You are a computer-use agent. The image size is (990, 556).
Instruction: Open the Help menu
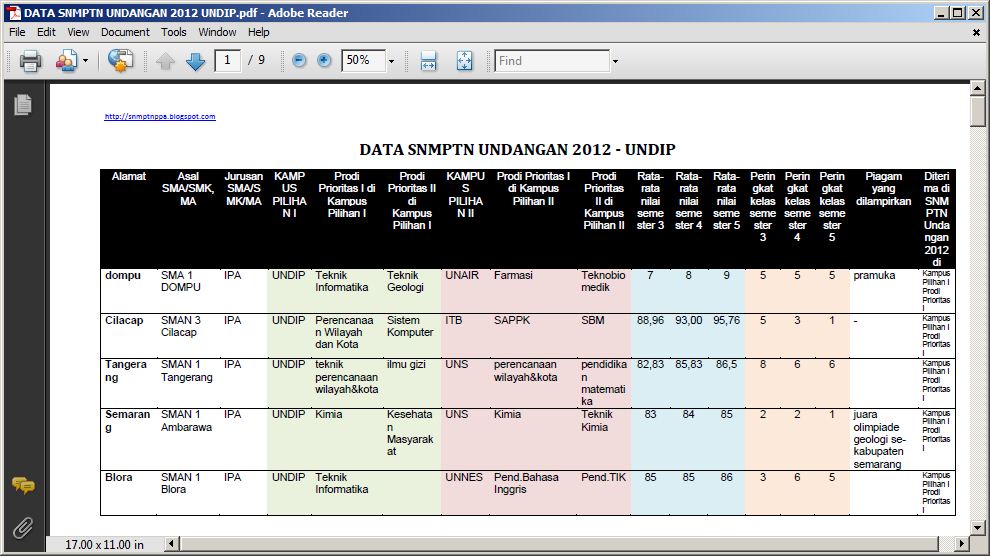[x=258, y=32]
